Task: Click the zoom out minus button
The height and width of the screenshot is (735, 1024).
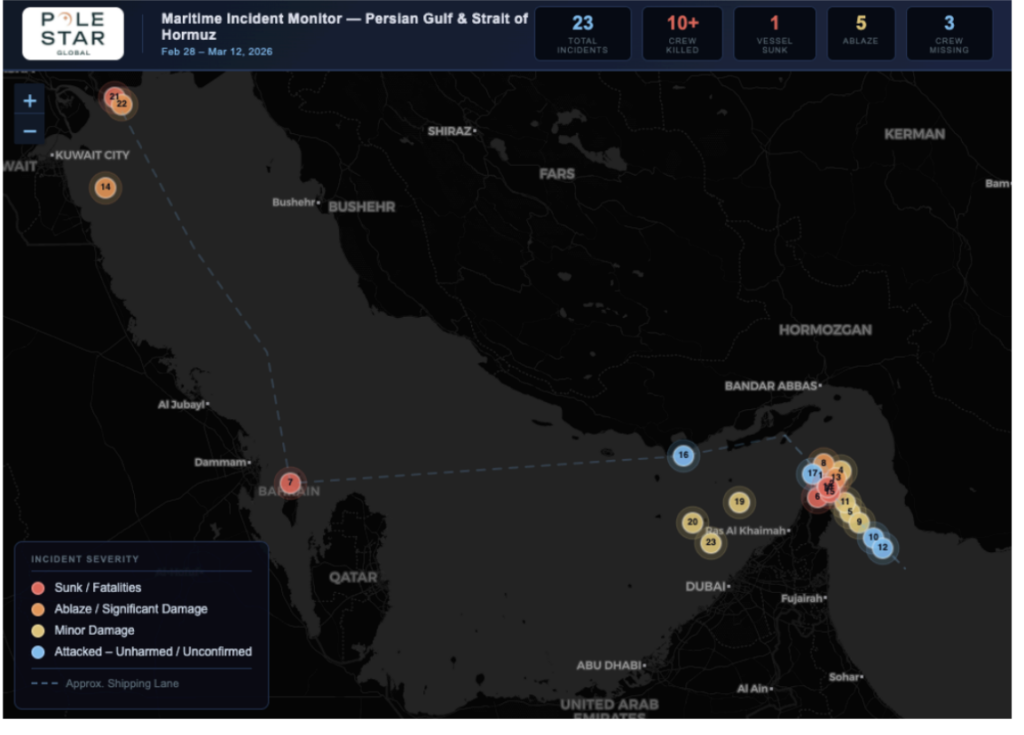Action: click(x=30, y=131)
